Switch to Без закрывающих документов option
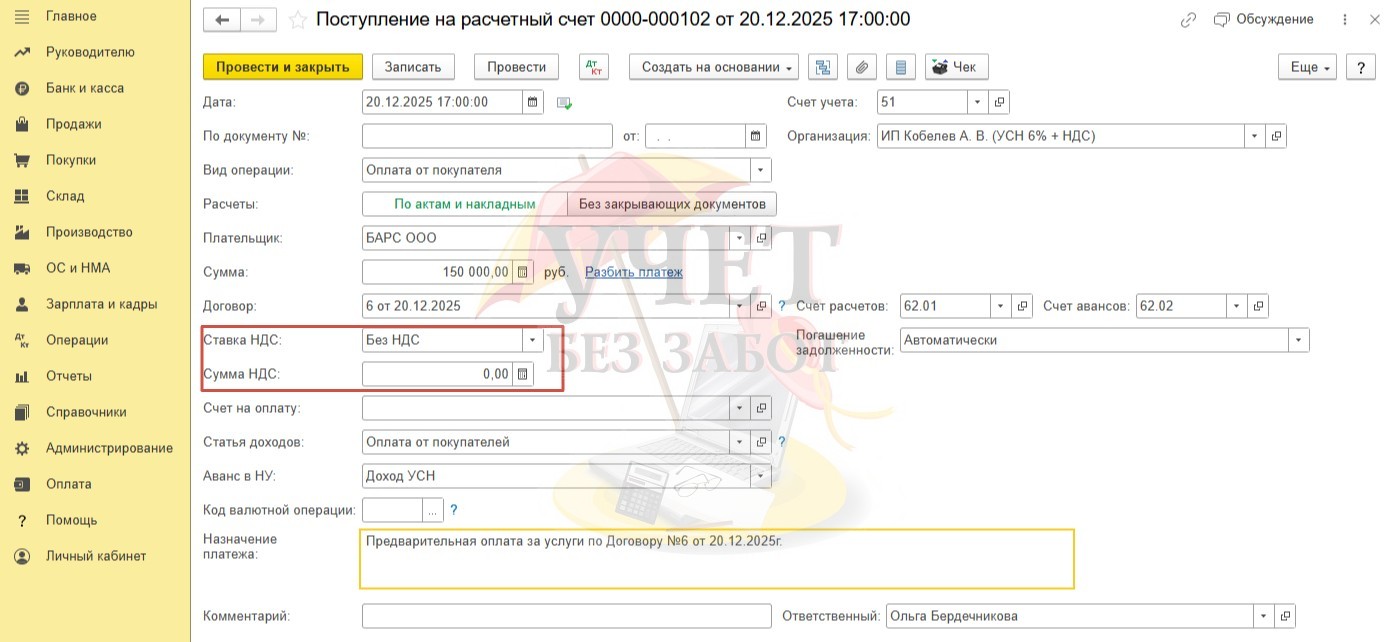This screenshot has width=1392, height=642. [x=671, y=204]
